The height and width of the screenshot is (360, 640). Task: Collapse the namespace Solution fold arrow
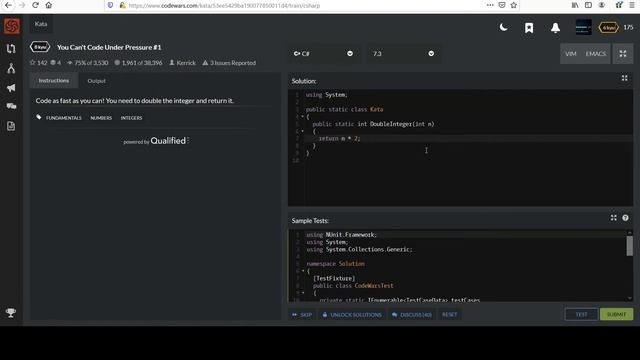point(303,271)
